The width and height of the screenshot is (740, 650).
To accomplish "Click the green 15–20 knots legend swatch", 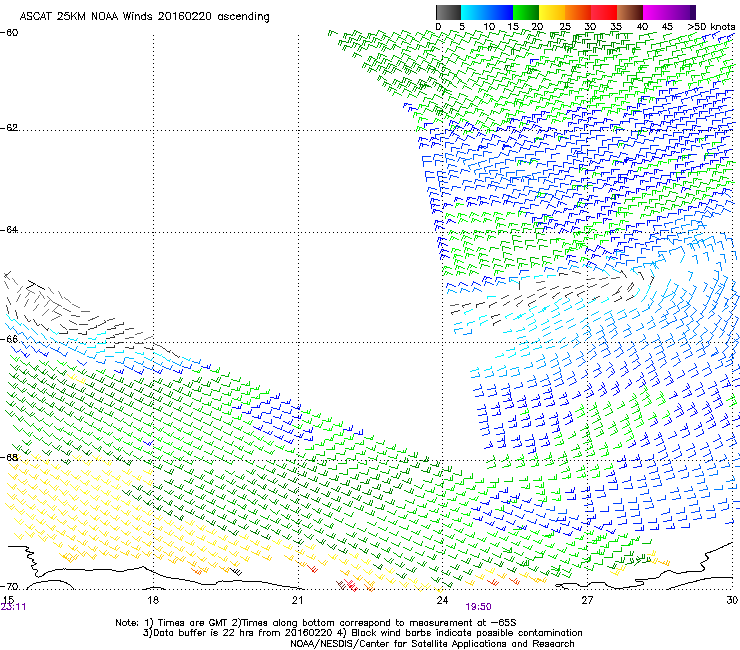I will (526, 12).
